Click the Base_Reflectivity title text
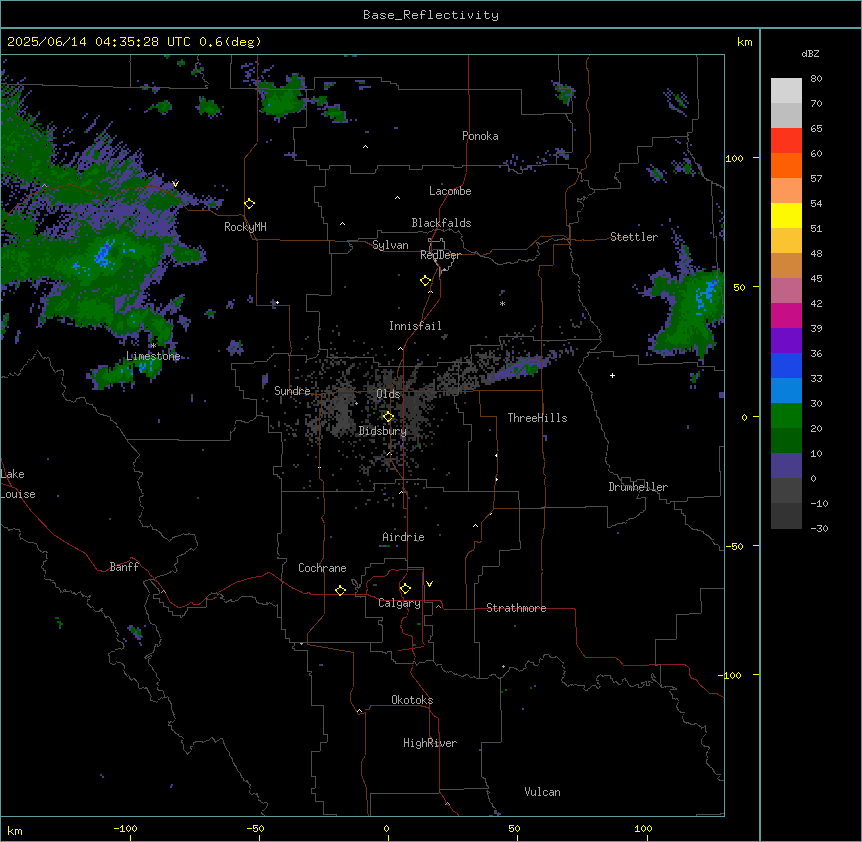Screen dimensions: 862x842 [x=431, y=15]
